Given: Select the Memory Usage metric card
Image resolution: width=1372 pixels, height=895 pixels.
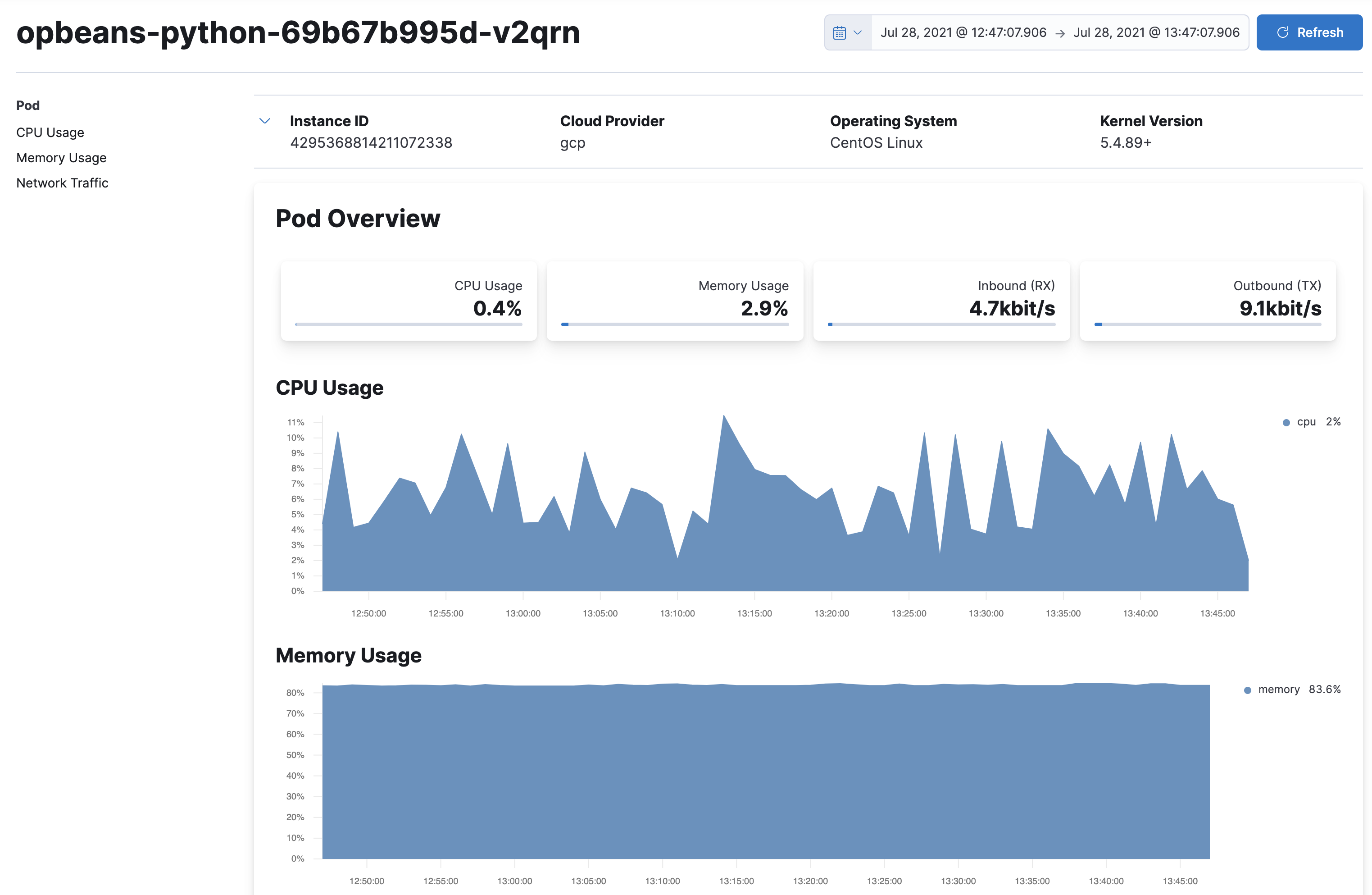Looking at the screenshot, I should pos(674,301).
